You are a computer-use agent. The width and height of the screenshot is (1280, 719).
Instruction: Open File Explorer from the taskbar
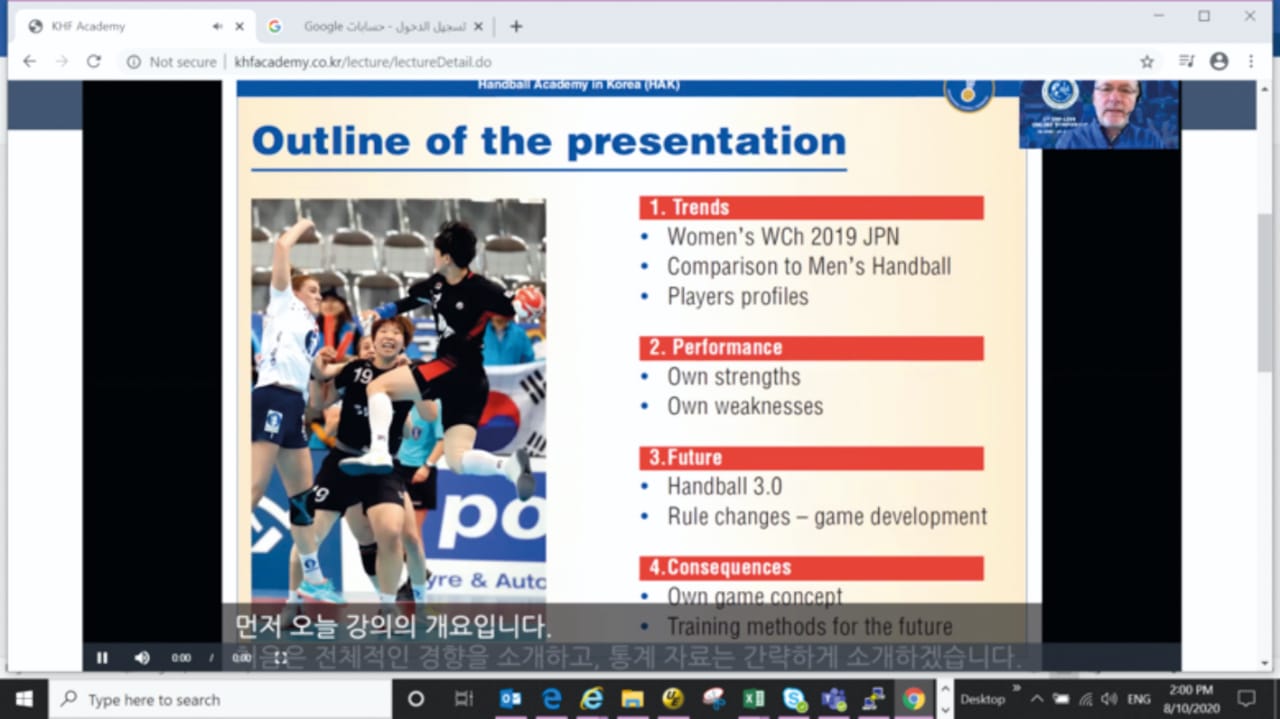(632, 699)
